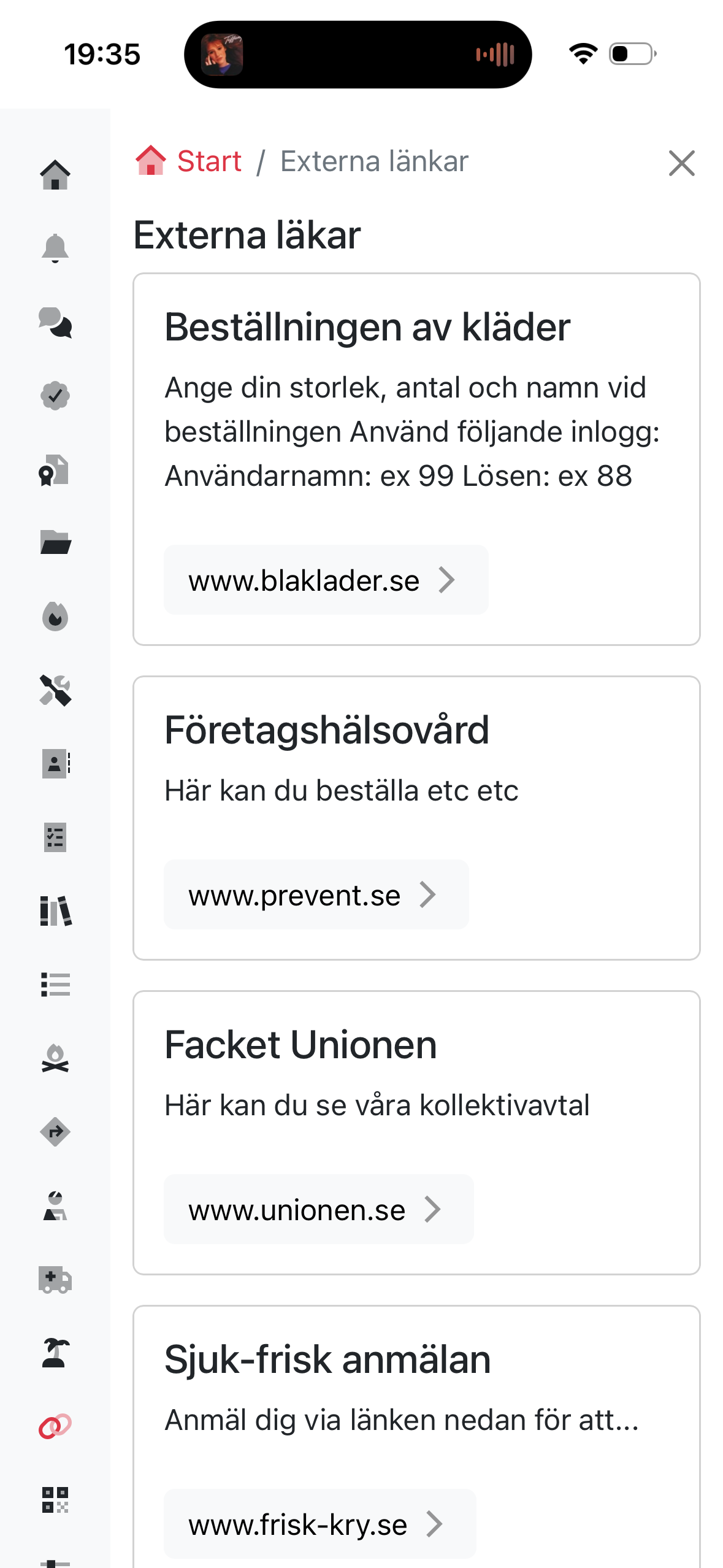Select the ambulance icon in sidebar

(x=55, y=1280)
